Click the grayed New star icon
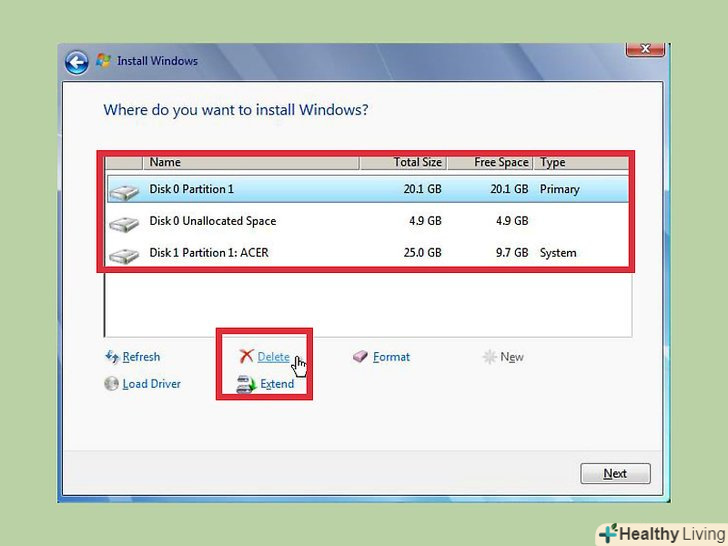 (489, 357)
